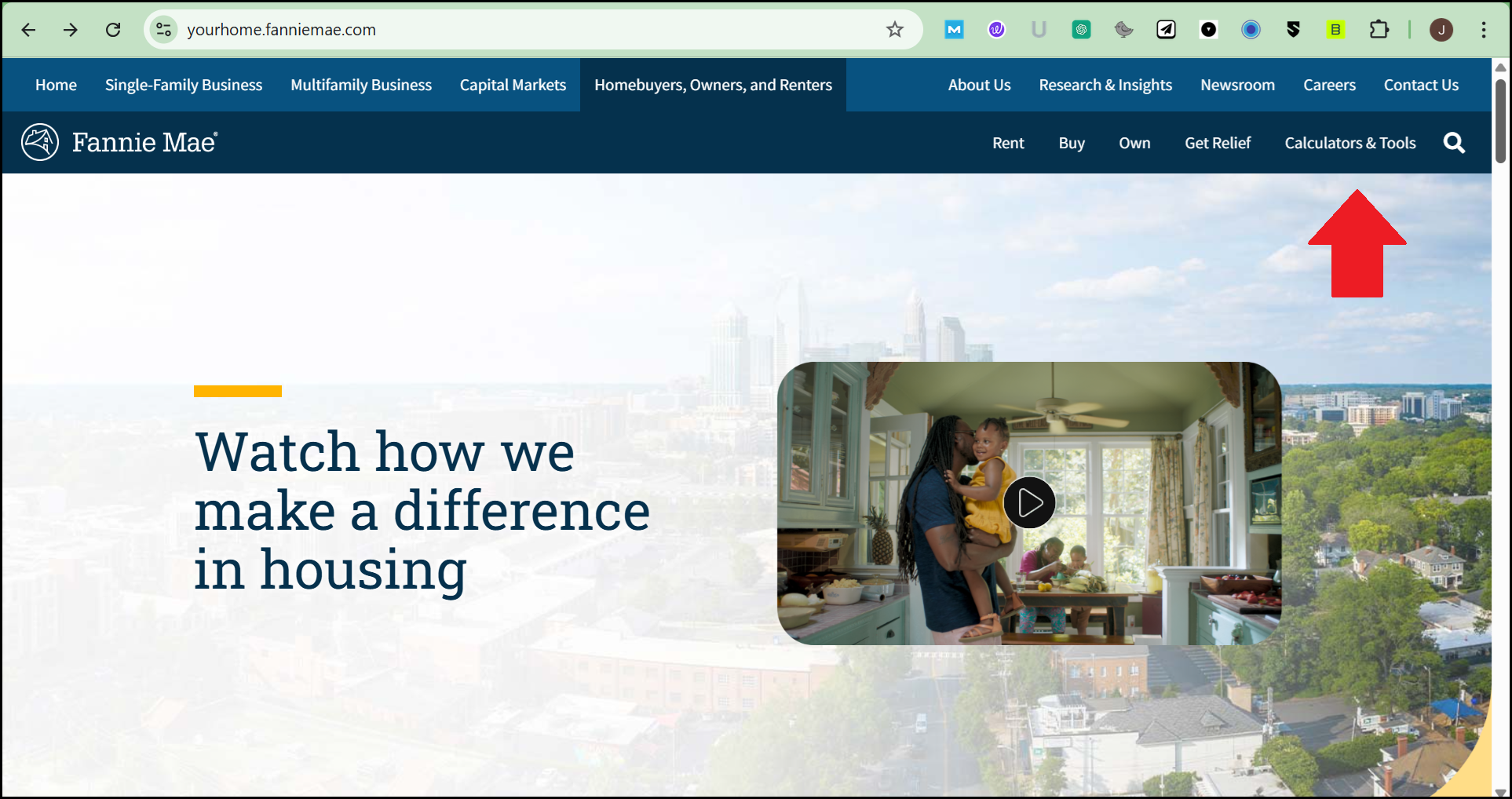Open site search with magnifying glass icon

coord(1454,143)
